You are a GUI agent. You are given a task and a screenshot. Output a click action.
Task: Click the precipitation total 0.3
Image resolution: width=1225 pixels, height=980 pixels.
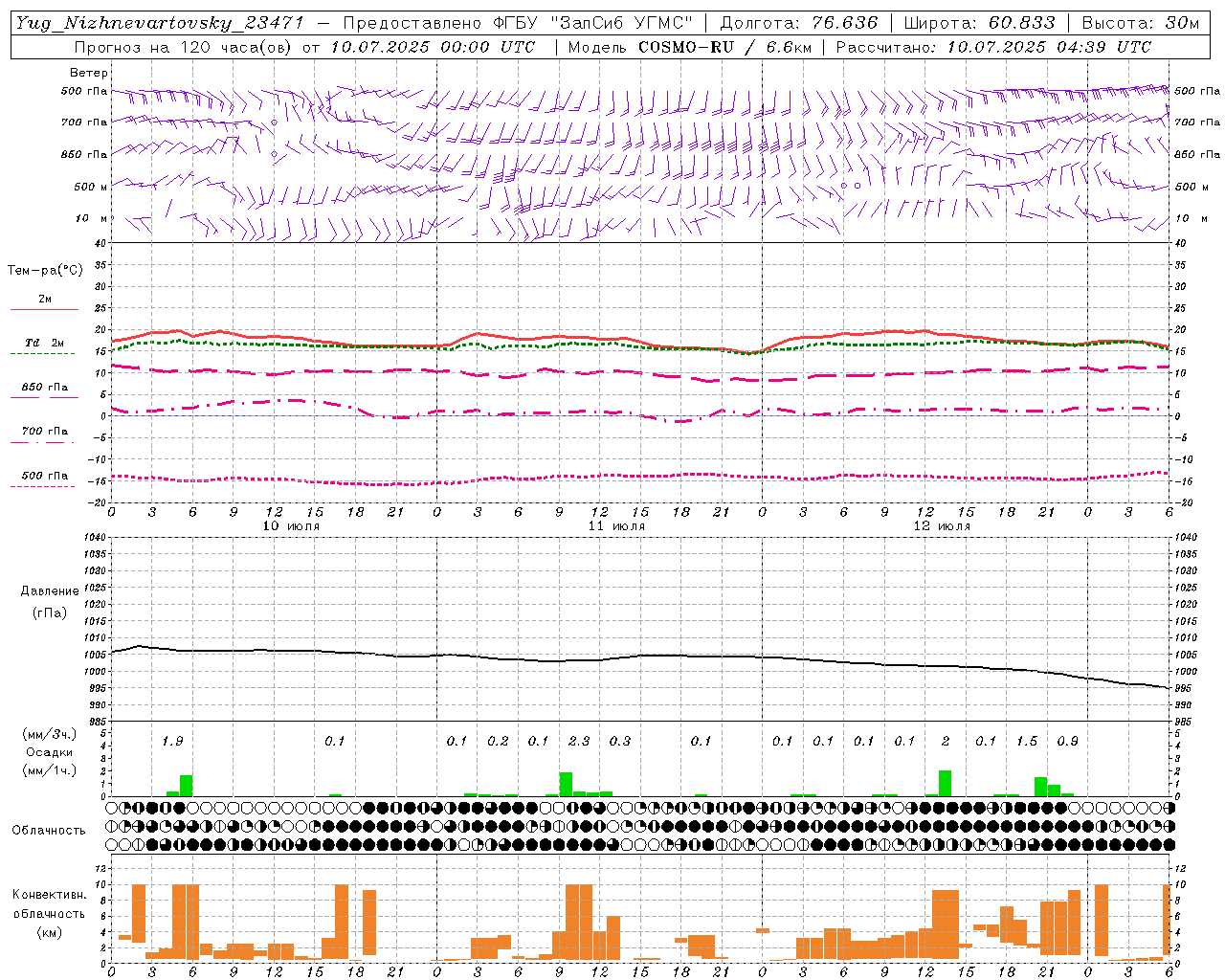click(x=620, y=741)
